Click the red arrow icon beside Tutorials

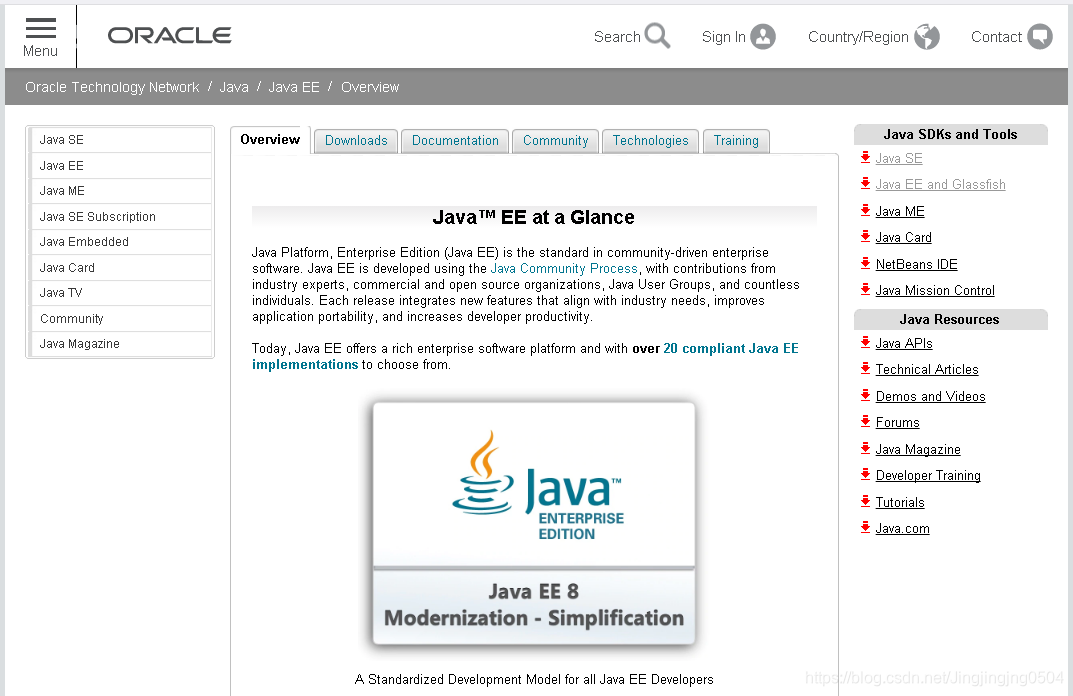(x=866, y=502)
